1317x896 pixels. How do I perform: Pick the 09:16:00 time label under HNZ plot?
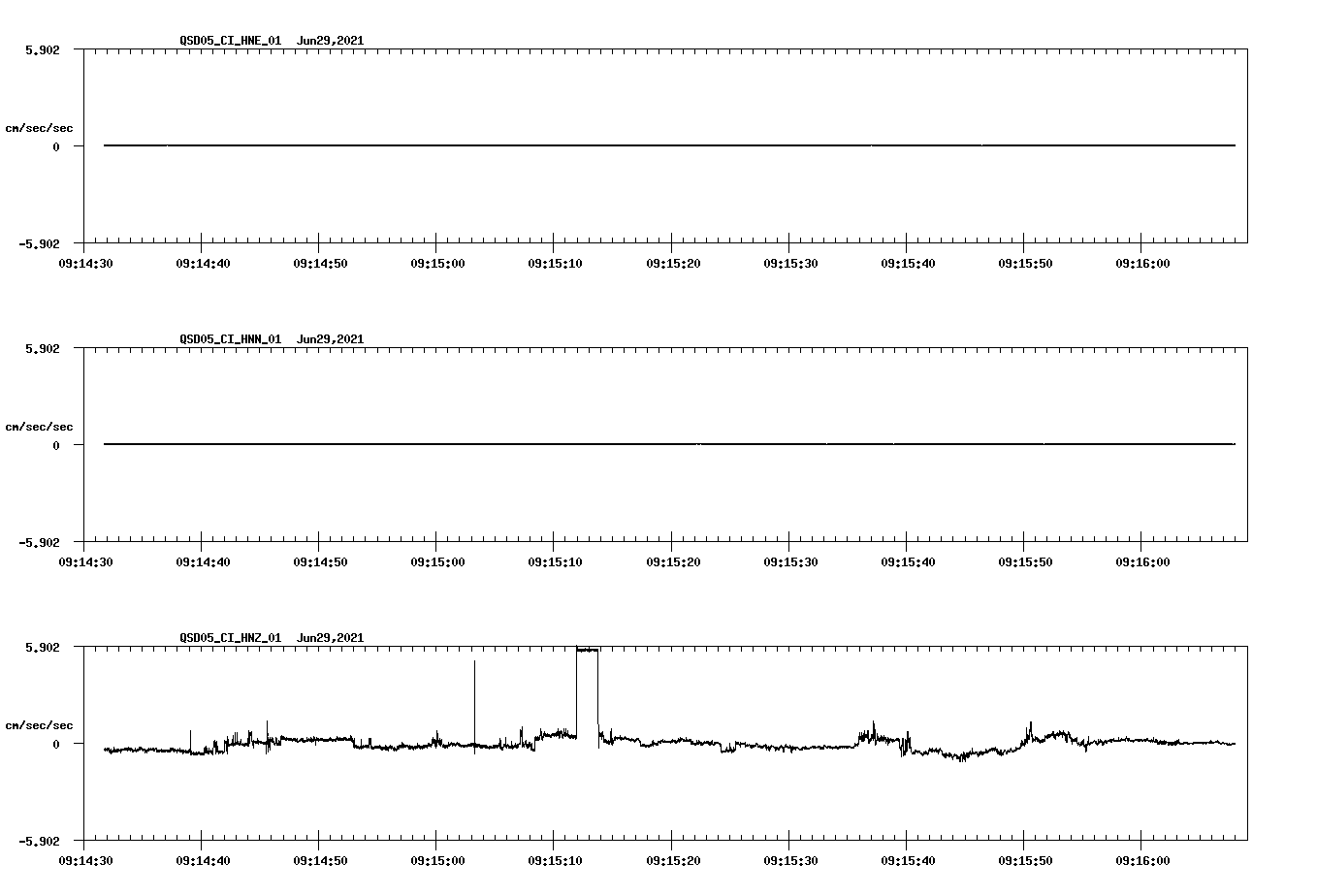pos(1141,861)
